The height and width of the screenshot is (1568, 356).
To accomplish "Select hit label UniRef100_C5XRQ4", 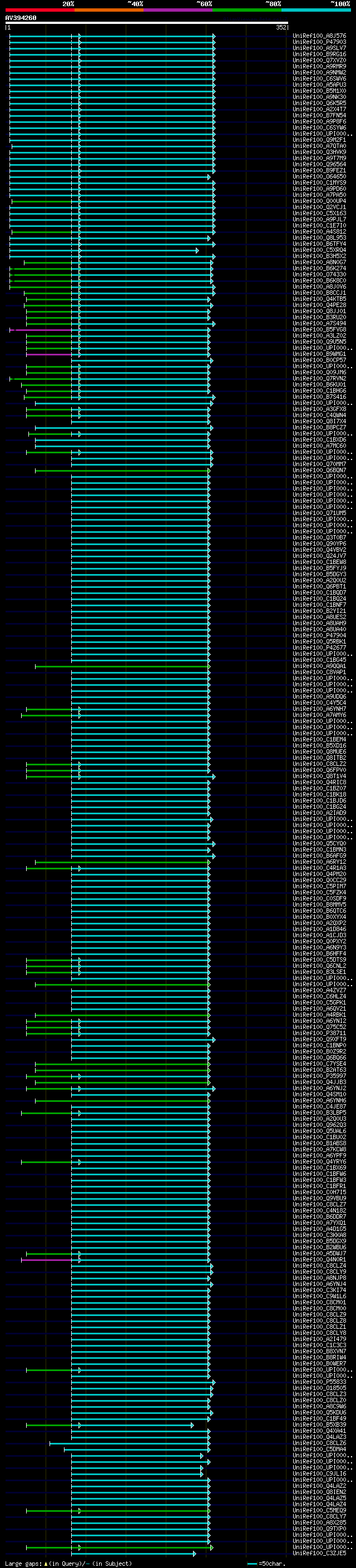I will 319,250.
